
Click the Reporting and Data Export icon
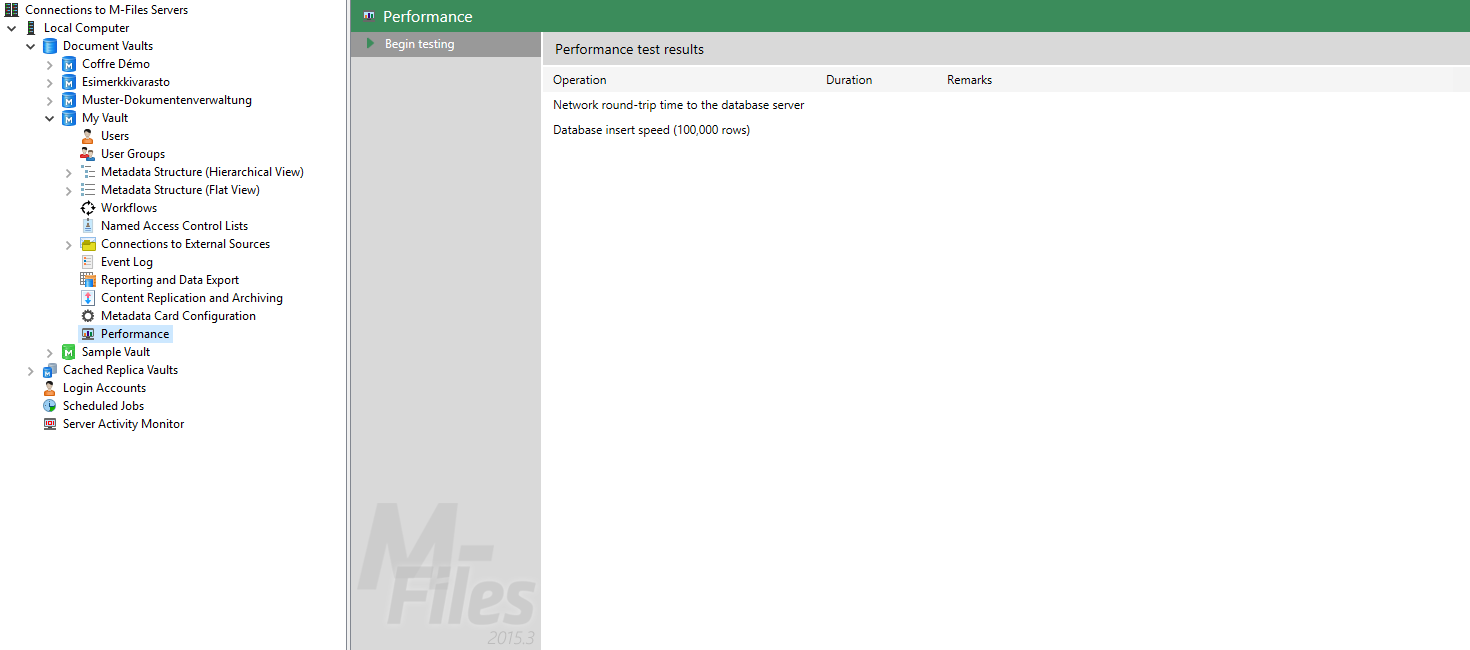click(88, 280)
